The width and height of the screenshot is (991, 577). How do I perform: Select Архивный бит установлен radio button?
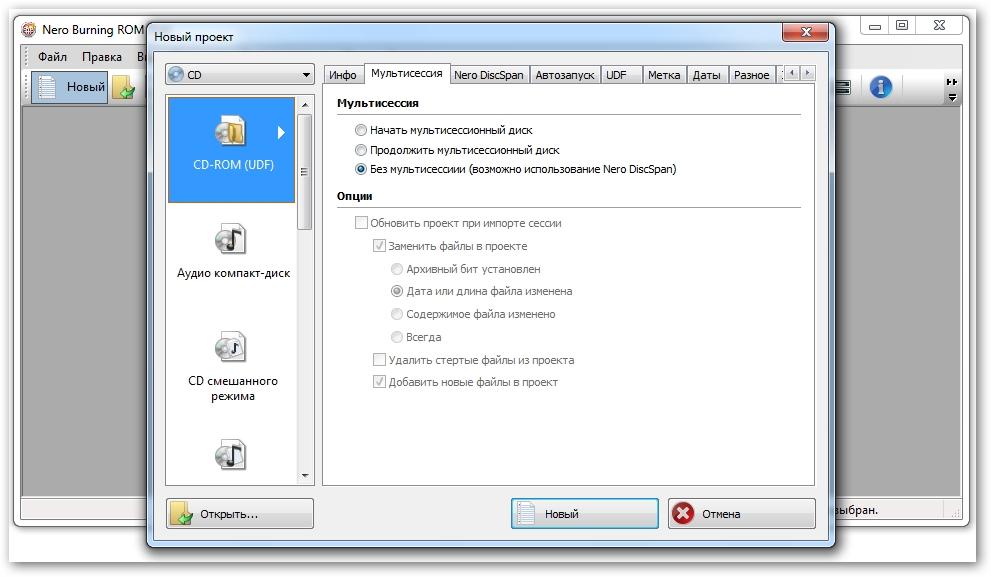tap(397, 269)
